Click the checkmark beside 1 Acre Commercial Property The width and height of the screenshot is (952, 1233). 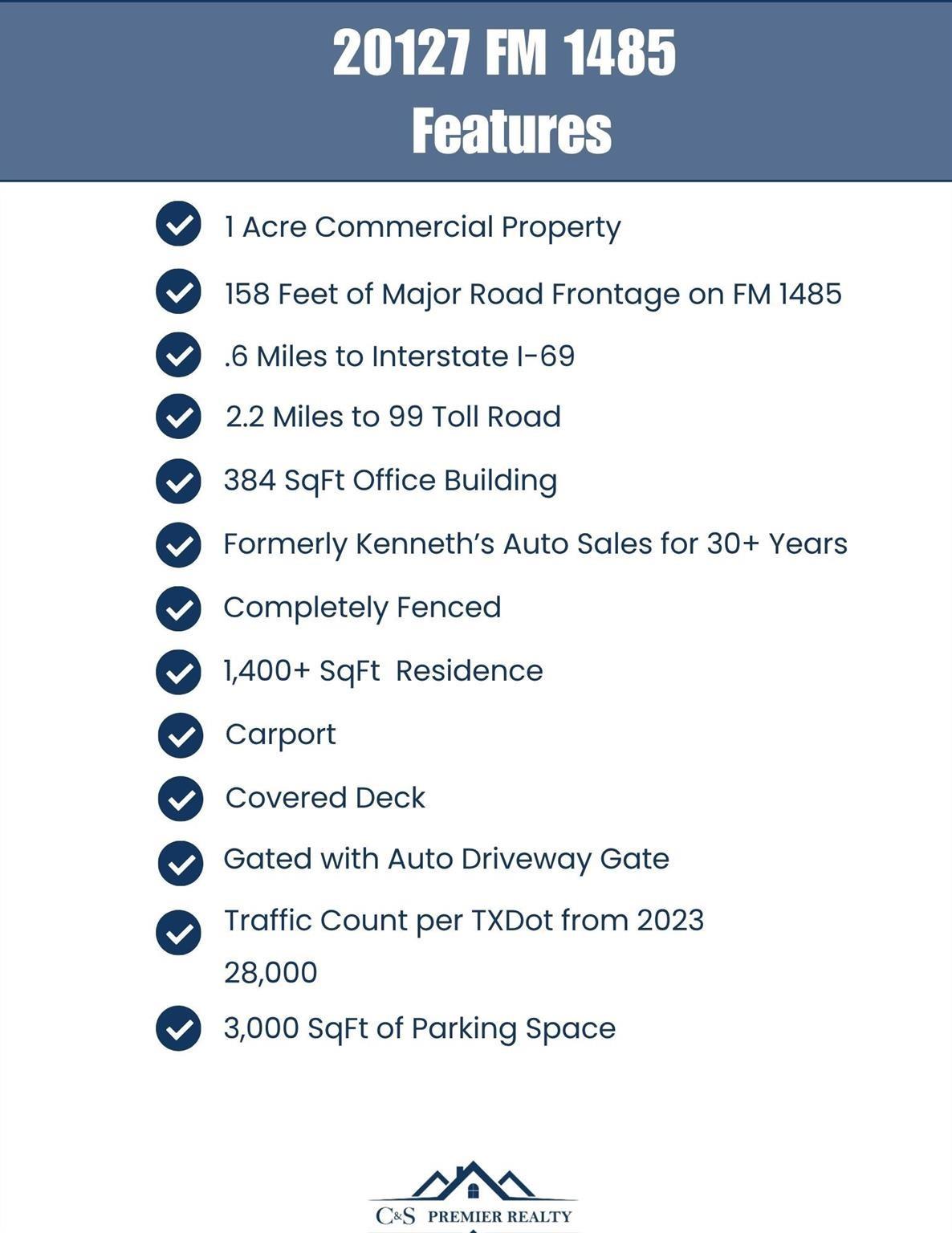[178, 224]
